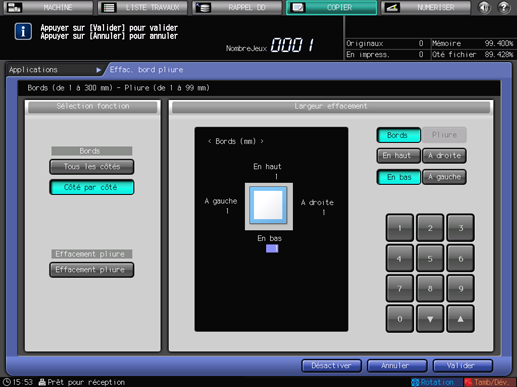
Task: Click the clock icon showing 15:53
Action: tap(7, 382)
